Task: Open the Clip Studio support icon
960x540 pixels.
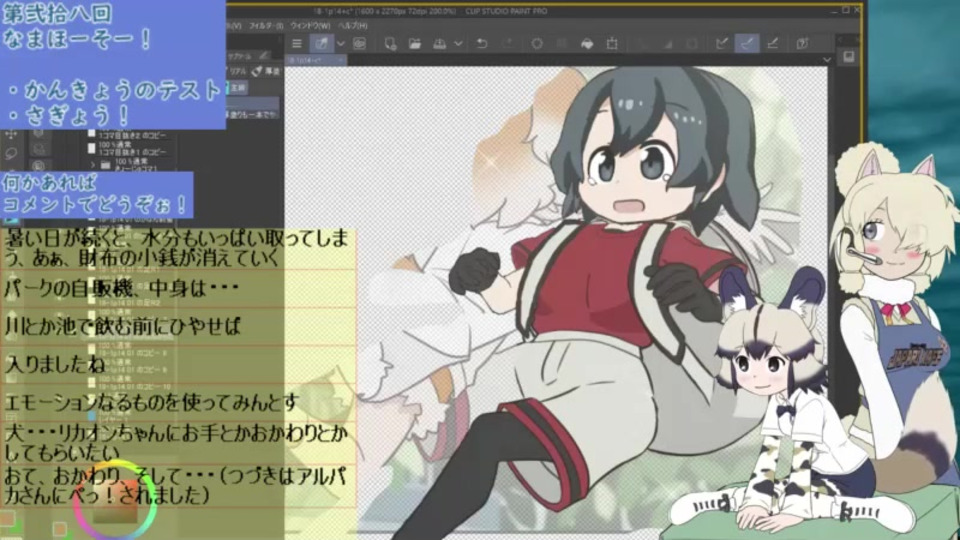Action: (803, 43)
